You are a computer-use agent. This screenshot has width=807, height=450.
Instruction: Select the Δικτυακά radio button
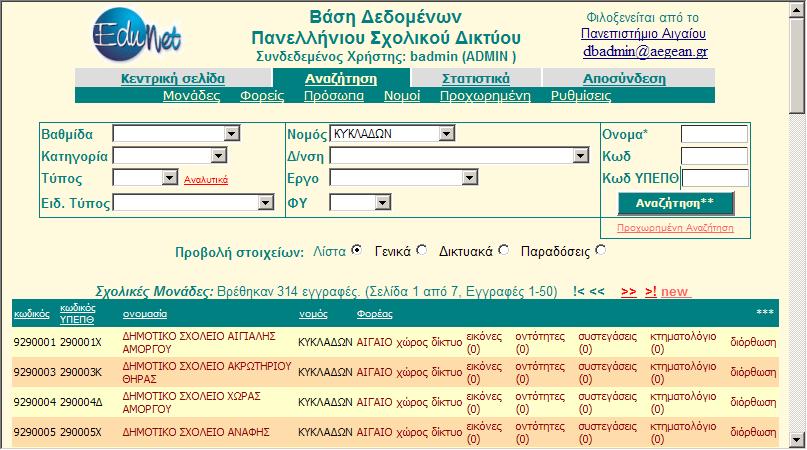point(504,250)
